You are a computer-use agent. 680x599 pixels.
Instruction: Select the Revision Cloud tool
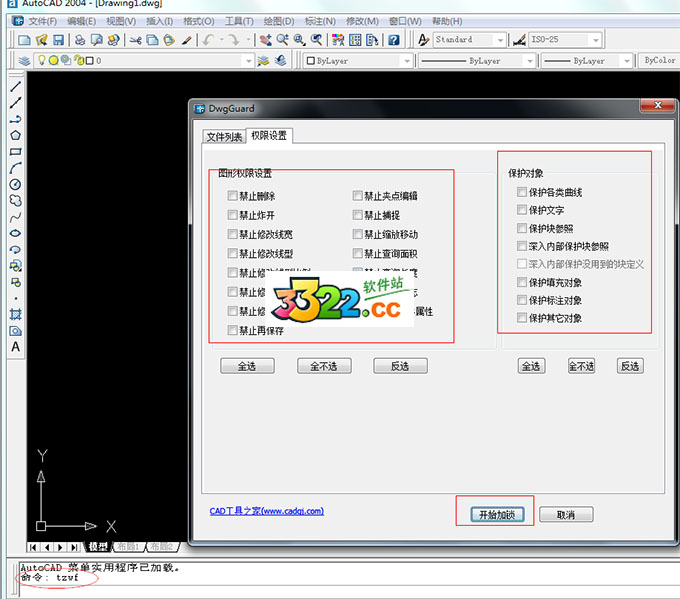[x=16, y=200]
